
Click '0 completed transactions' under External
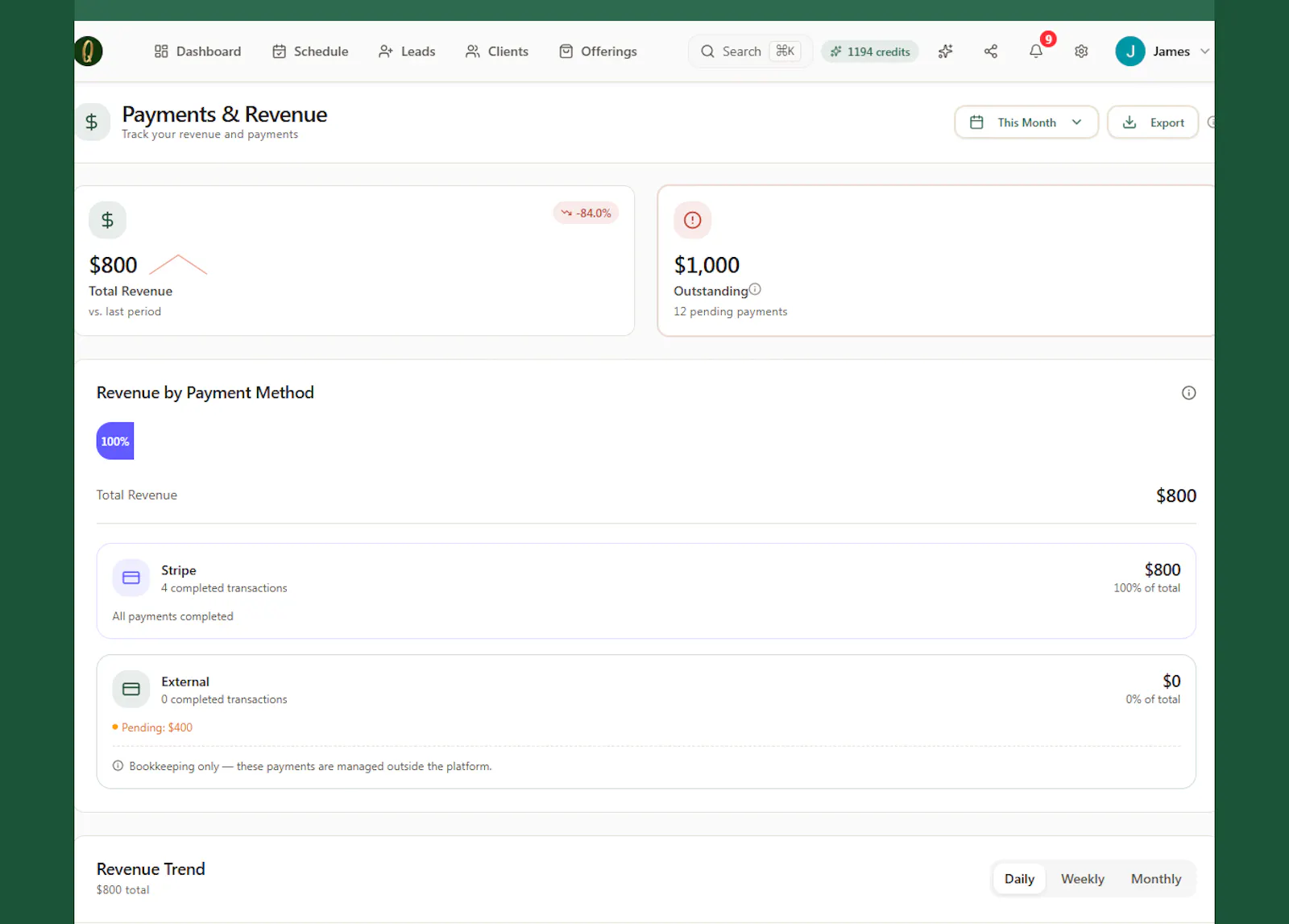[x=224, y=699]
